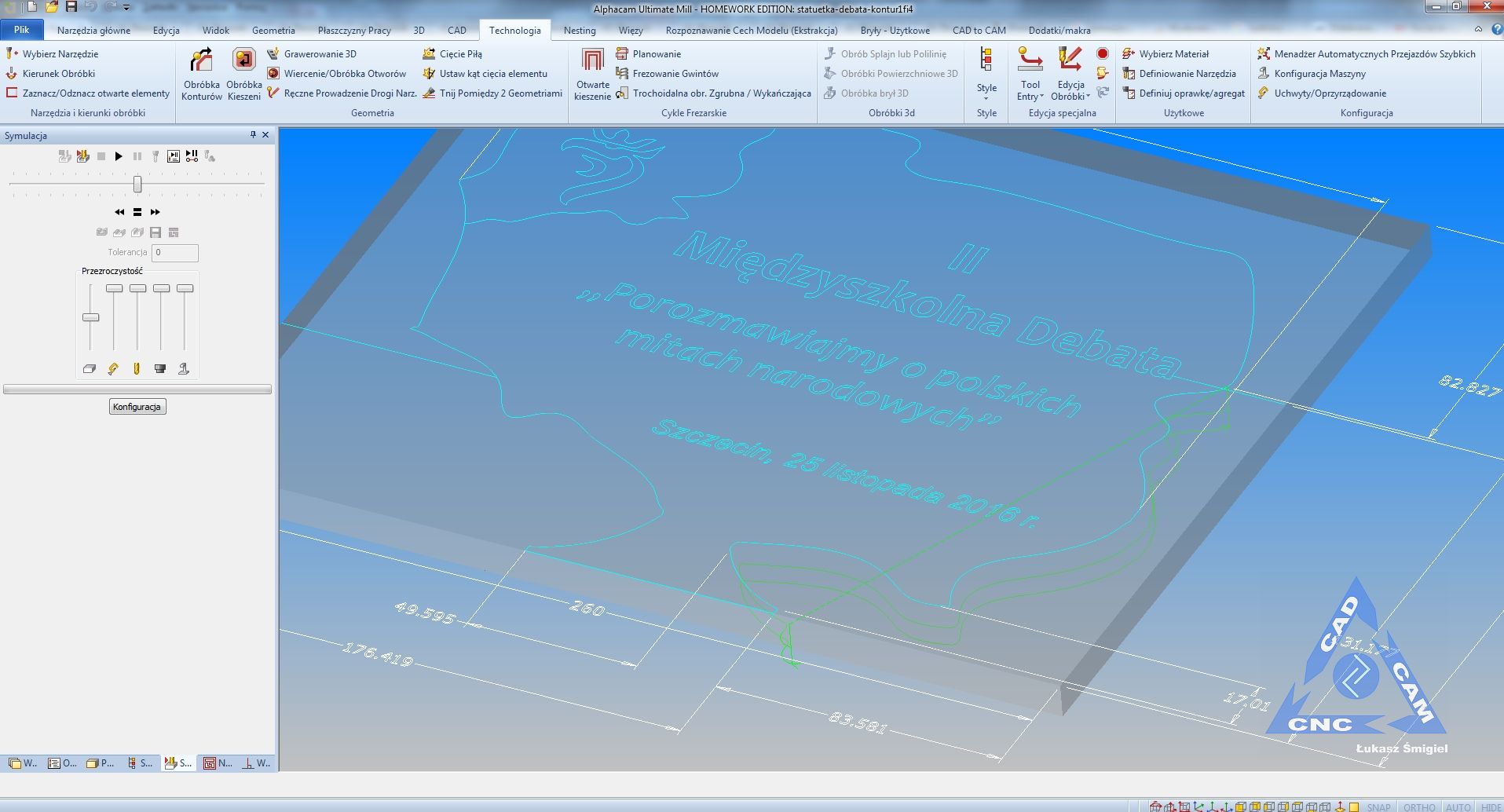
Task: Choose Trochoidalna obr. Zgrubna / Wykańczająca
Action: click(714, 93)
